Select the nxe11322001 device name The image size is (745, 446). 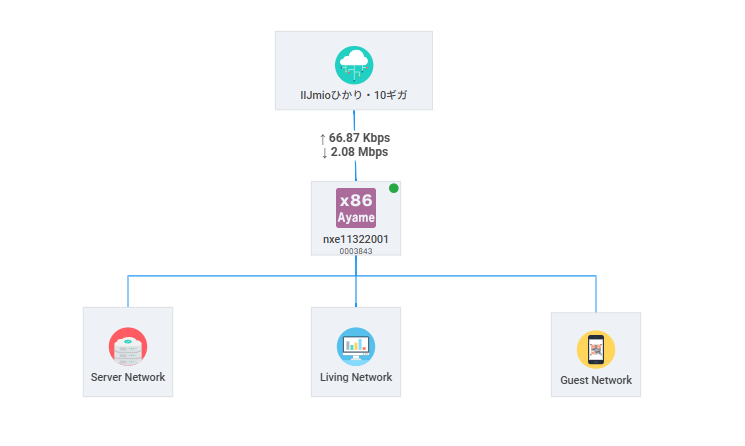[x=355, y=240]
